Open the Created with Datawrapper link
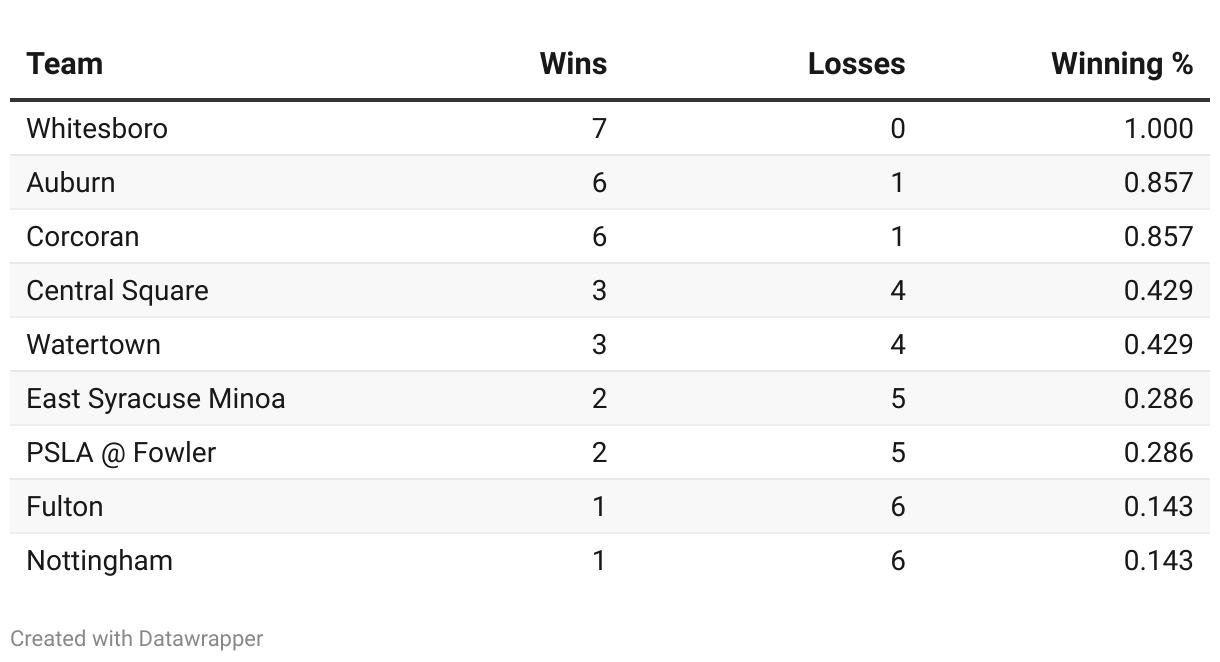This screenshot has height=662, width=1220. coord(137,638)
